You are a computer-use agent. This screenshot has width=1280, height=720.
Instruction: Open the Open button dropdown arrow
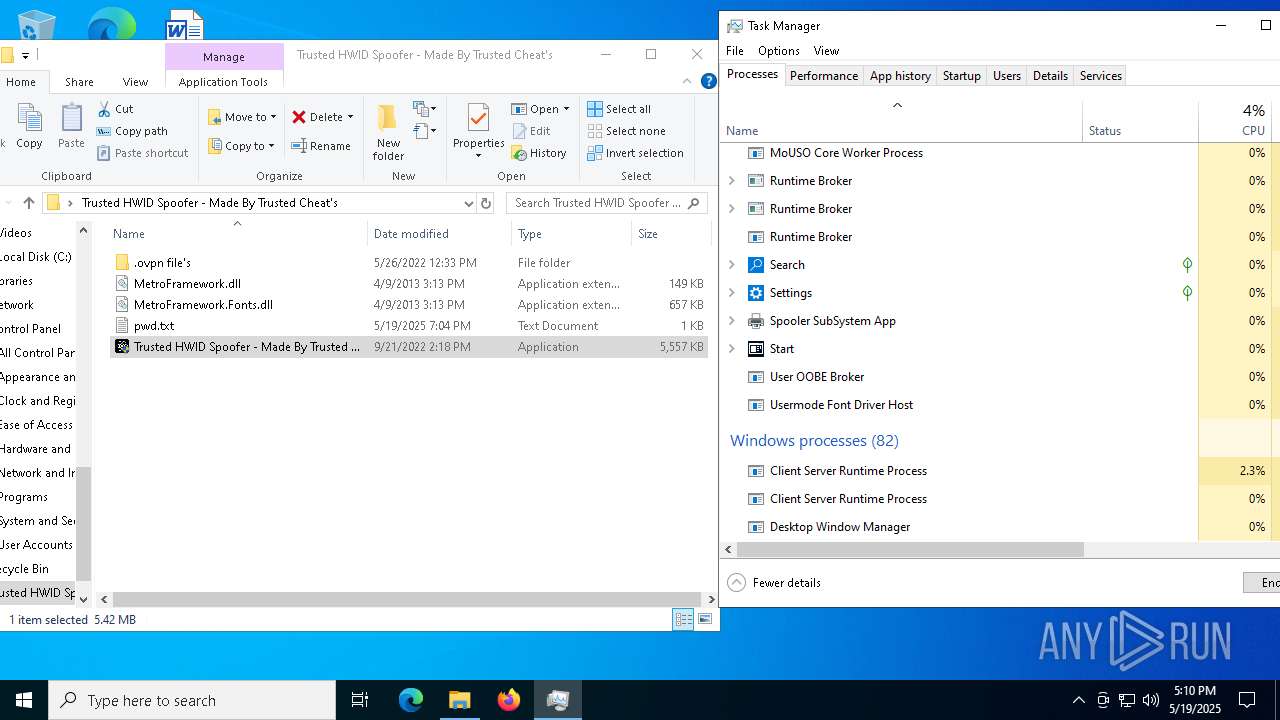pyautogui.click(x=566, y=109)
